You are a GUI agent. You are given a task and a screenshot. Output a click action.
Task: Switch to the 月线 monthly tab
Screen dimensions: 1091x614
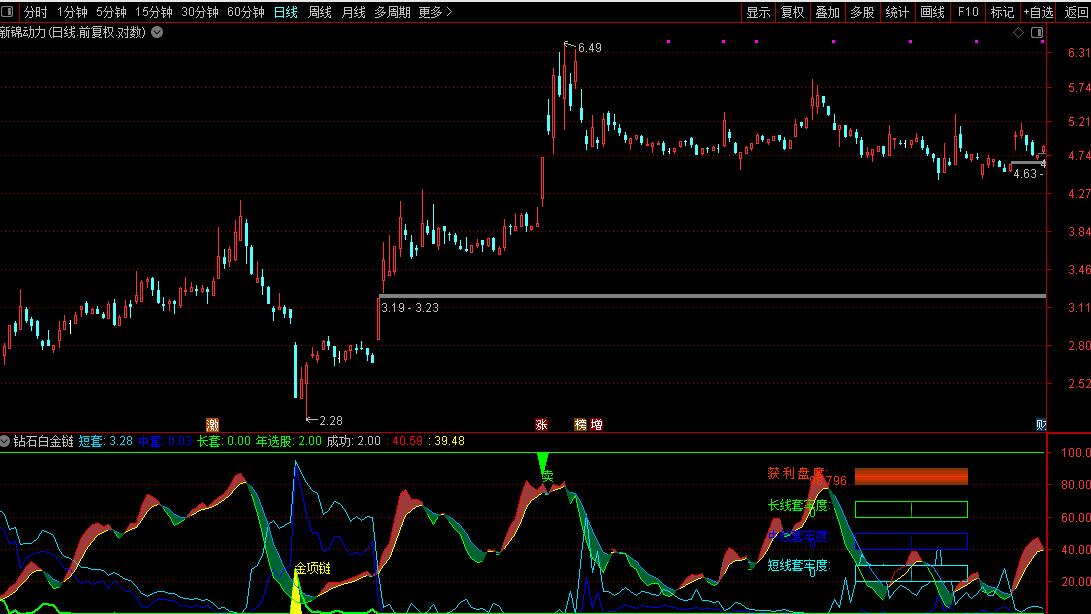pyautogui.click(x=353, y=12)
